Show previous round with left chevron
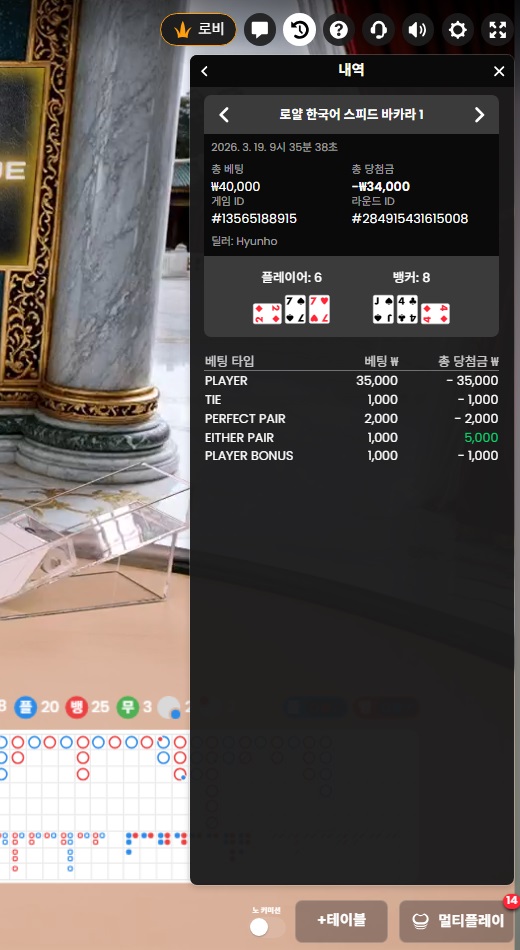Viewport: 520px width, 950px height. (x=224, y=115)
